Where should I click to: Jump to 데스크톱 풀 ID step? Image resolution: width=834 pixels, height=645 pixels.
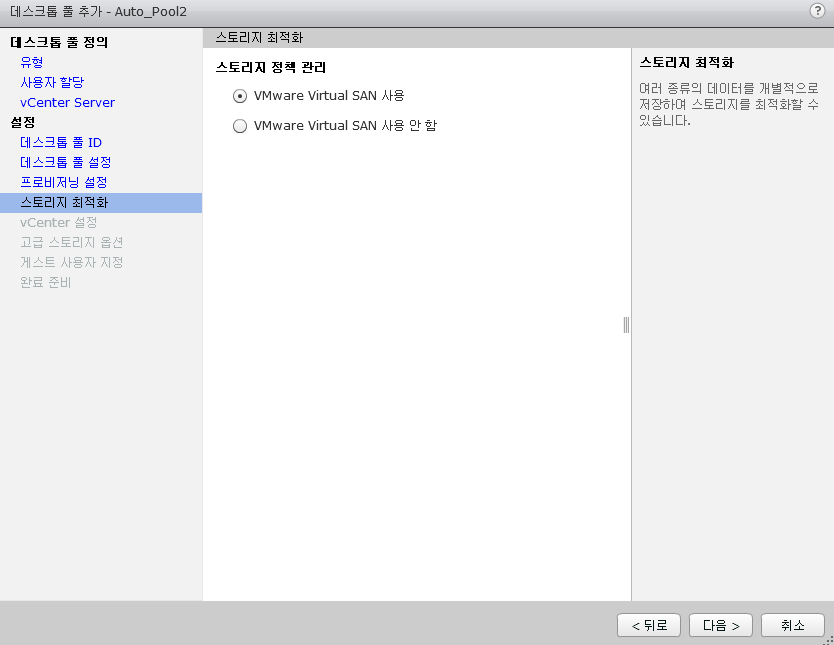pos(61,143)
